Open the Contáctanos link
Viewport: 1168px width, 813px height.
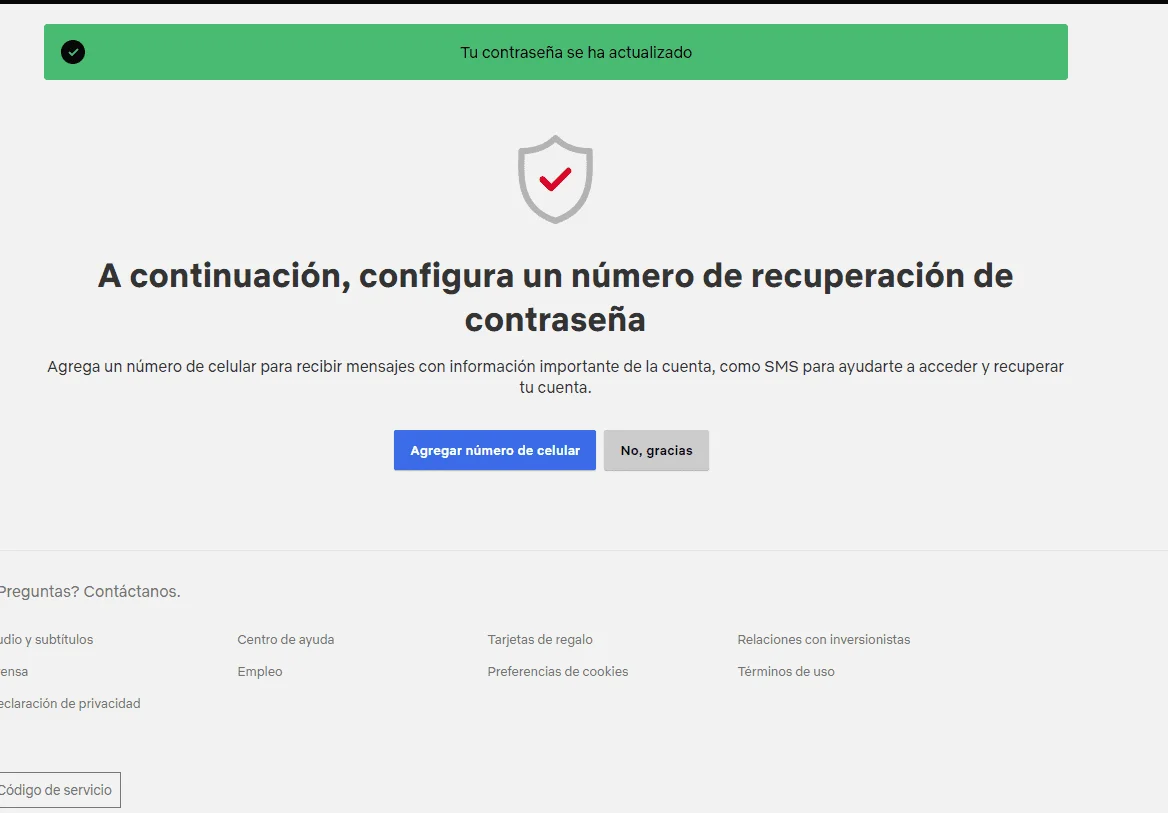(x=132, y=592)
